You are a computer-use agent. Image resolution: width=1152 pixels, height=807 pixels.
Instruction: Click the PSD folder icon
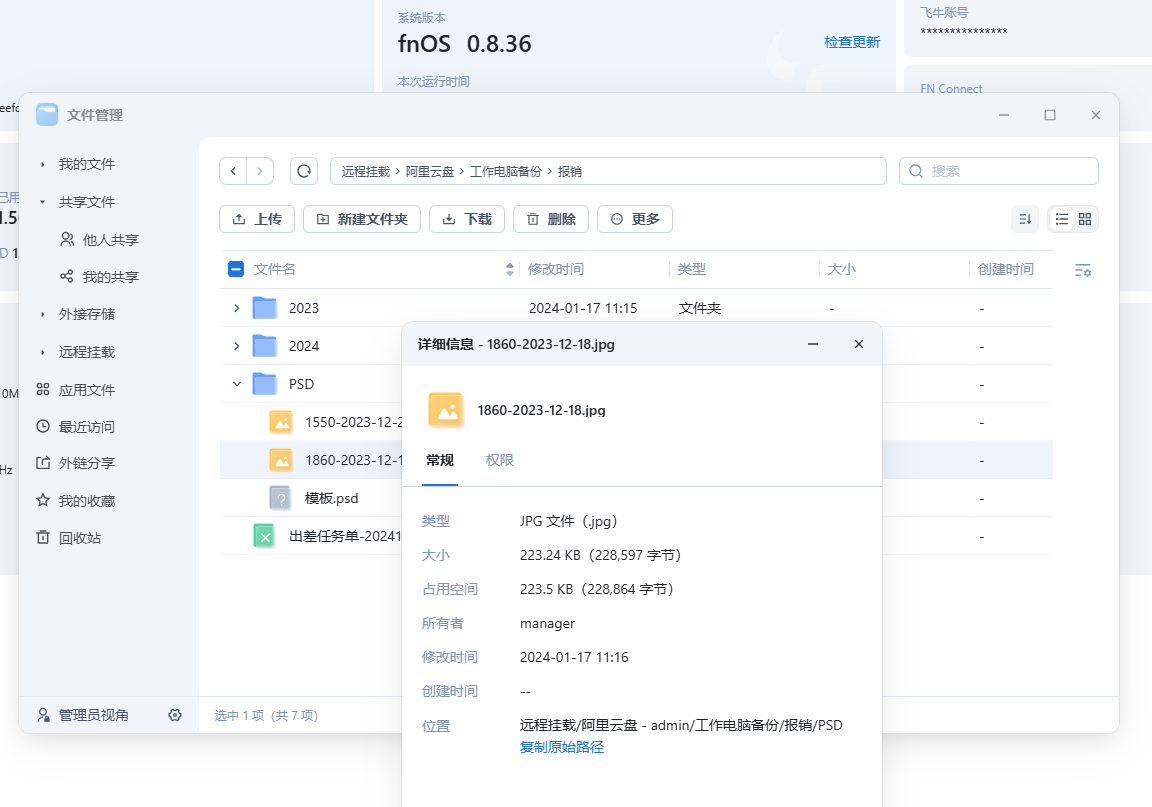264,384
